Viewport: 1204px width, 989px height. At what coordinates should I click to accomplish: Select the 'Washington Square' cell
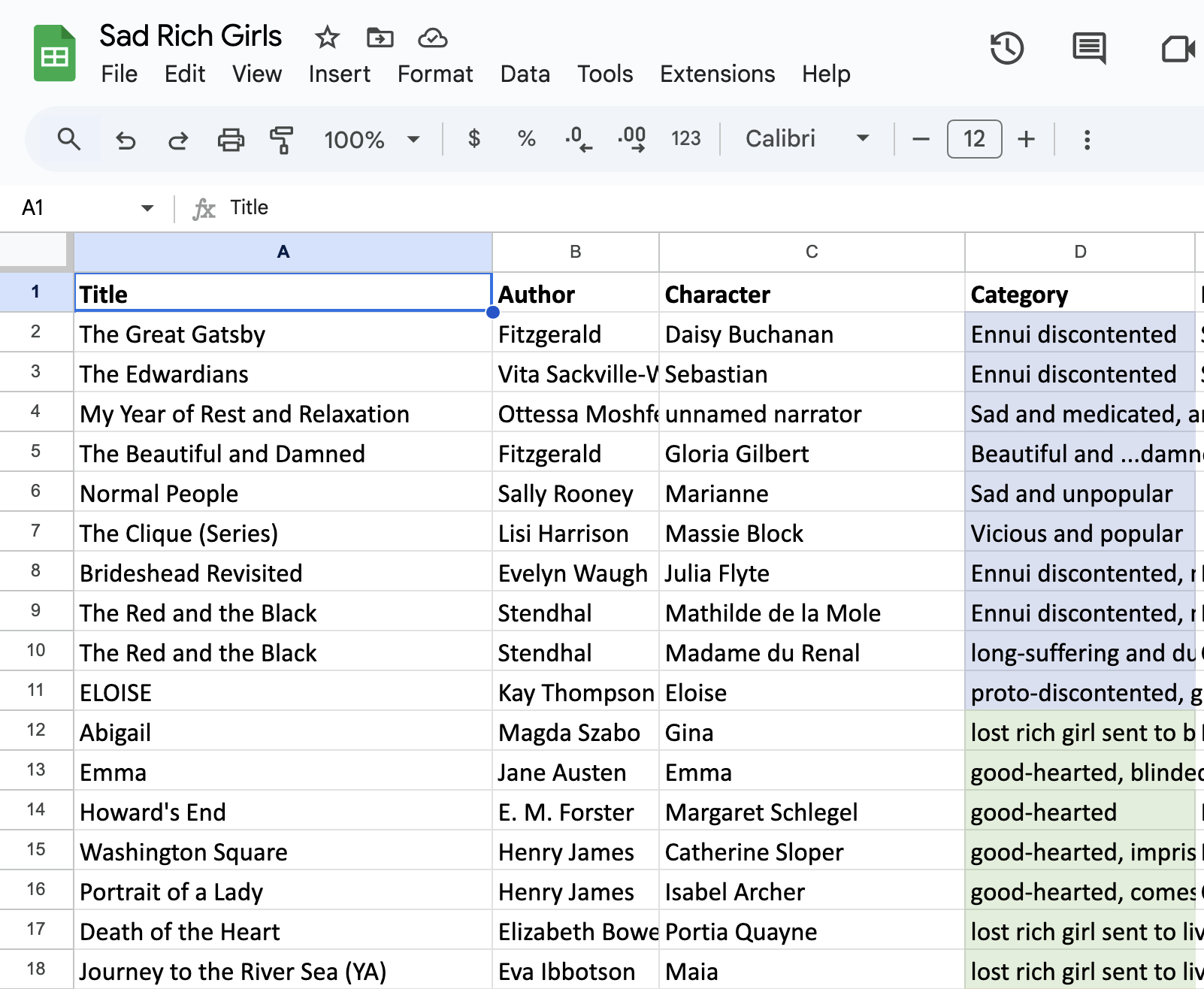click(283, 851)
